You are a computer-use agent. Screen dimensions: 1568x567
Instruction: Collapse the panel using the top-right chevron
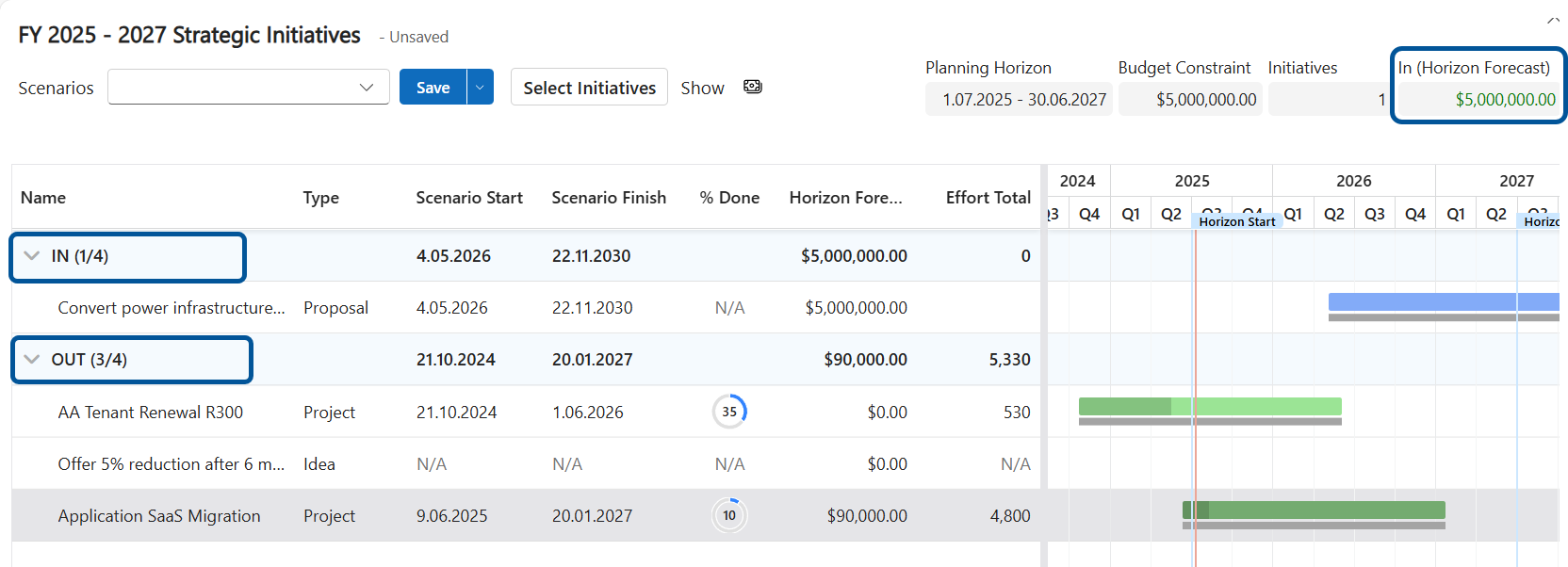click(x=1553, y=20)
